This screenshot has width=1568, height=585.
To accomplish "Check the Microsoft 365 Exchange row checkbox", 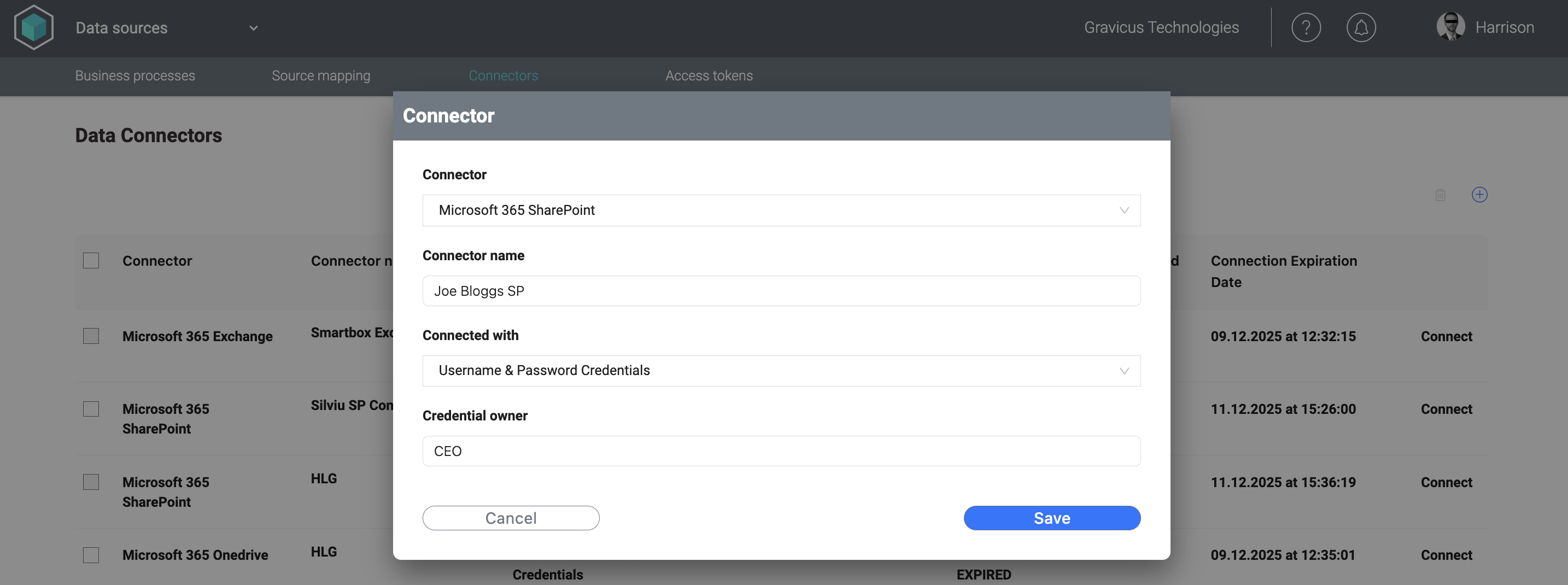I will (91, 336).
